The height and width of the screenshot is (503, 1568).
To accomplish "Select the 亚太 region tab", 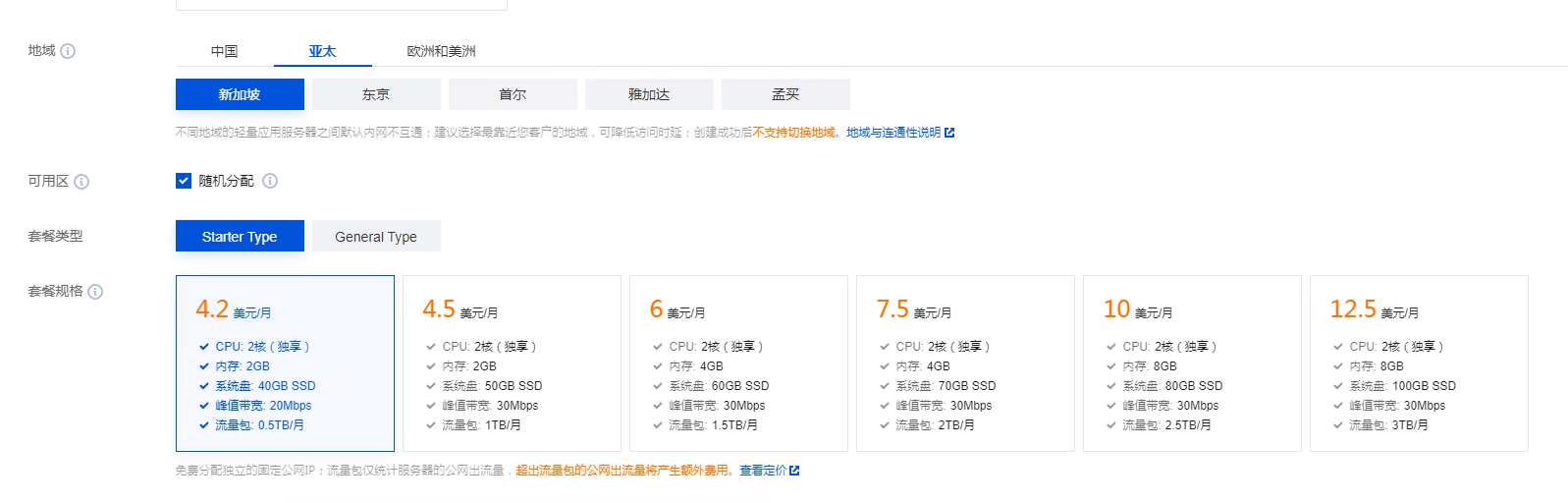I will pyautogui.click(x=322, y=51).
